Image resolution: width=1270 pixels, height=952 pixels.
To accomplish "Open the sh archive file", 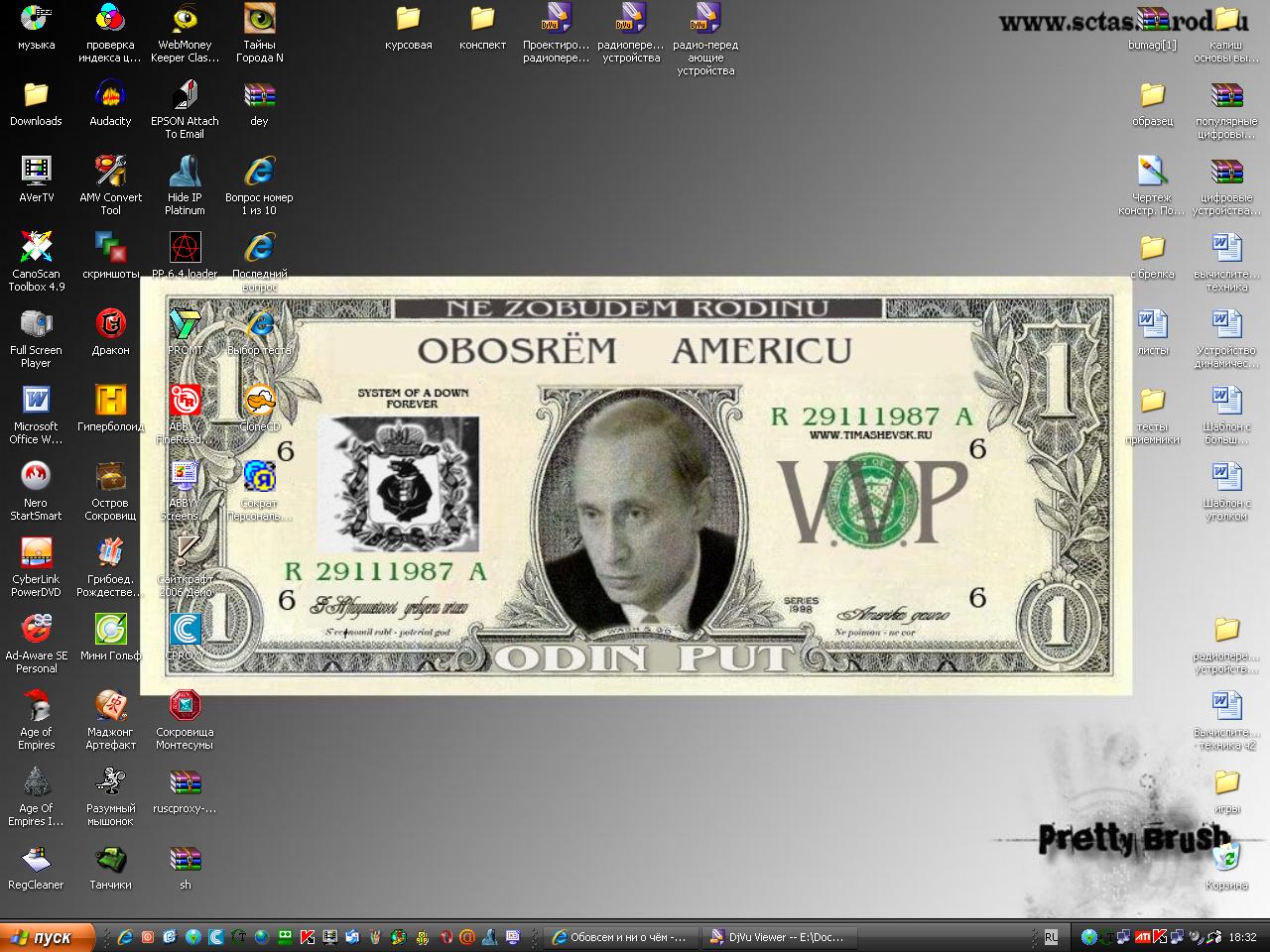I will [x=185, y=868].
